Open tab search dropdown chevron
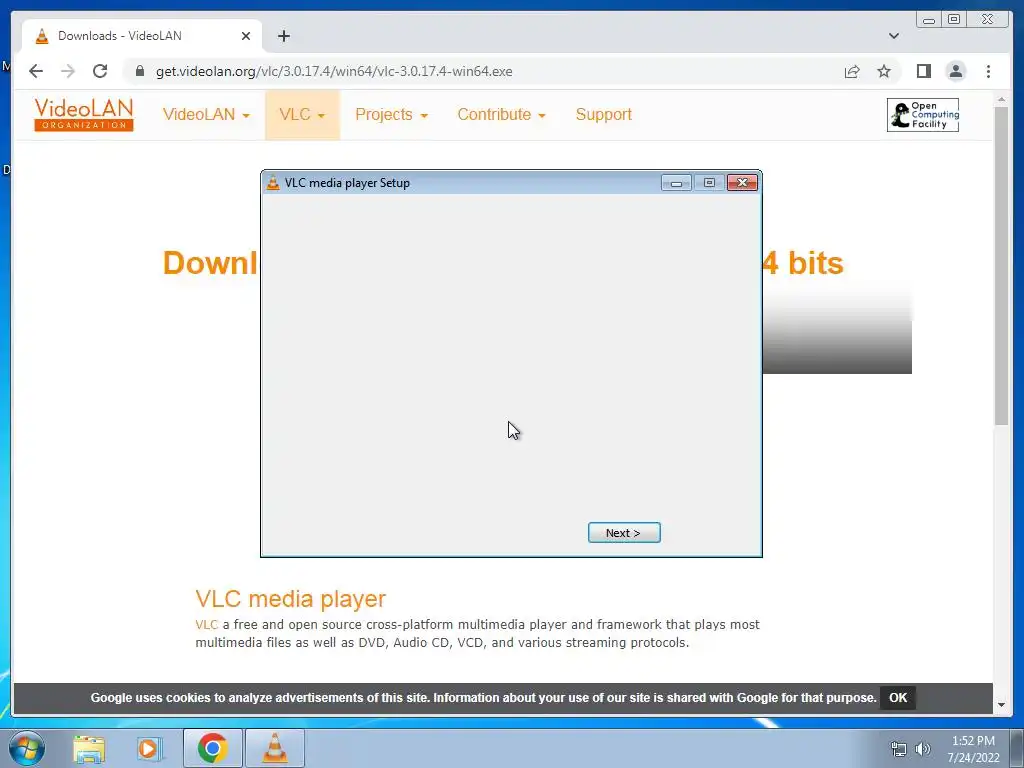 tap(893, 36)
